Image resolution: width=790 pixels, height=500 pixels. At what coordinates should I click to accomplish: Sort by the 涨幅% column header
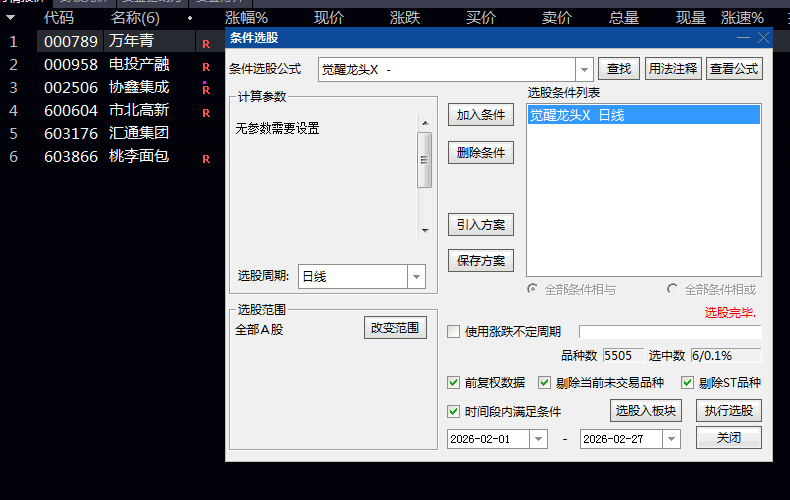point(246,18)
